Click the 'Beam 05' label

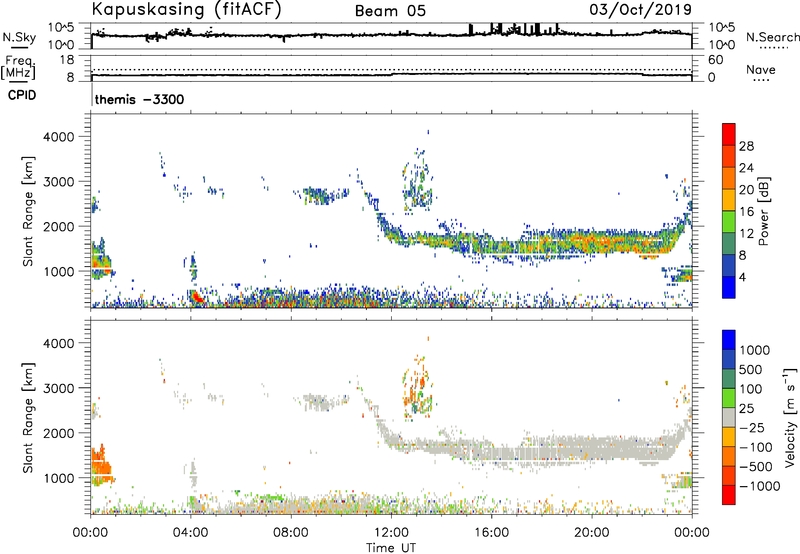[x=390, y=11]
